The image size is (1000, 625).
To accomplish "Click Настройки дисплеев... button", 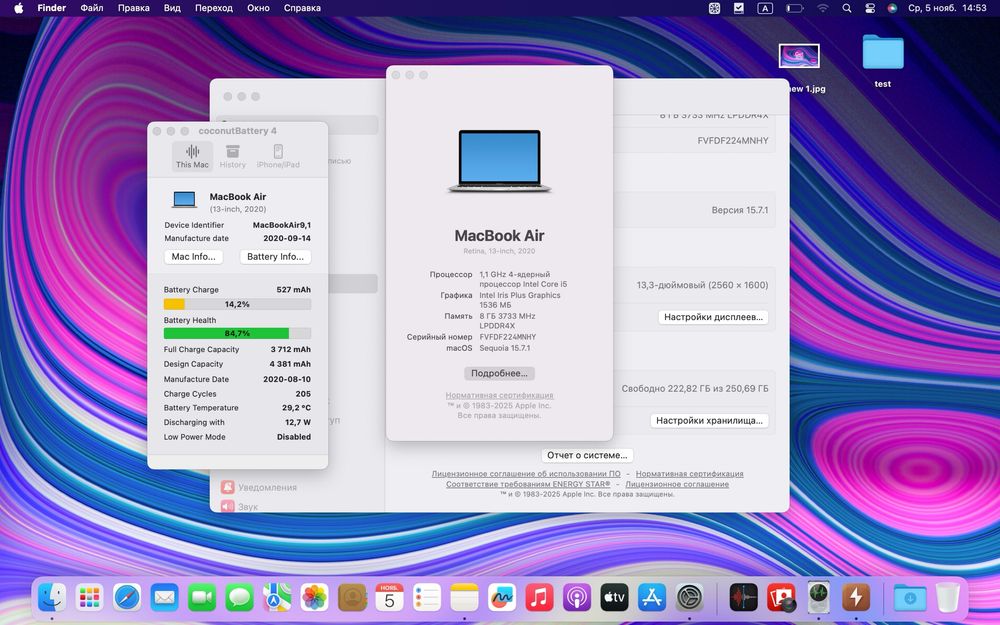I will click(713, 317).
